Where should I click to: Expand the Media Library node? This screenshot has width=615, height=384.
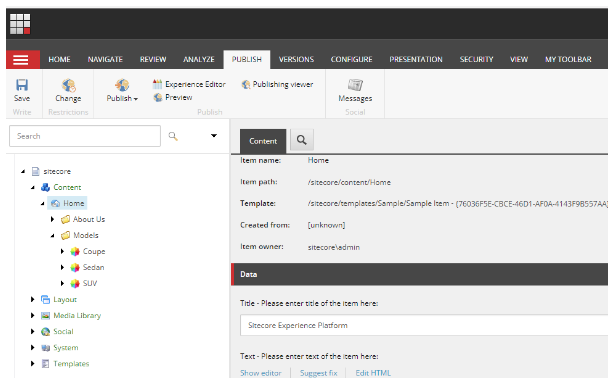coord(33,315)
